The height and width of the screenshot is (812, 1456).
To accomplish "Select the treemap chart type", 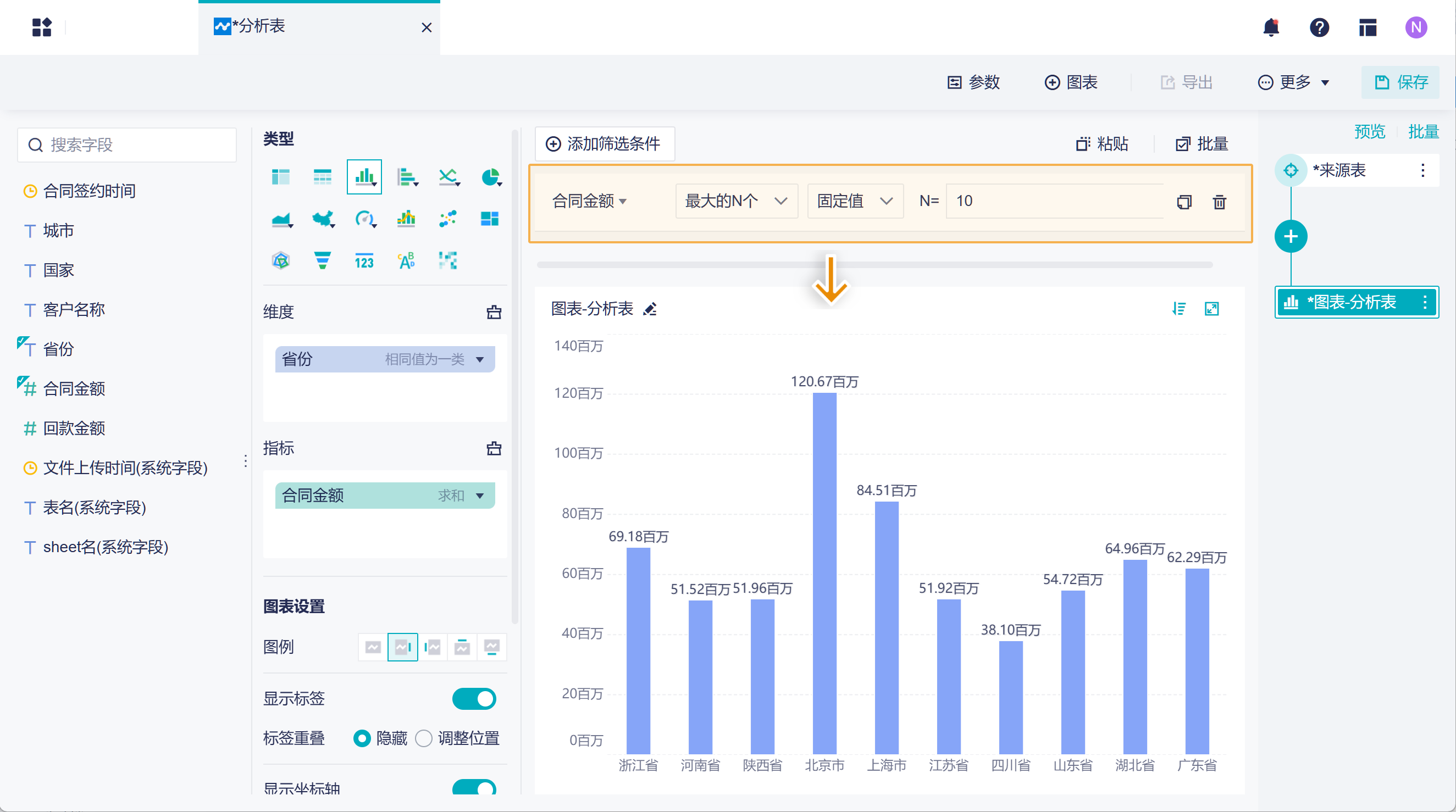I will [x=490, y=219].
